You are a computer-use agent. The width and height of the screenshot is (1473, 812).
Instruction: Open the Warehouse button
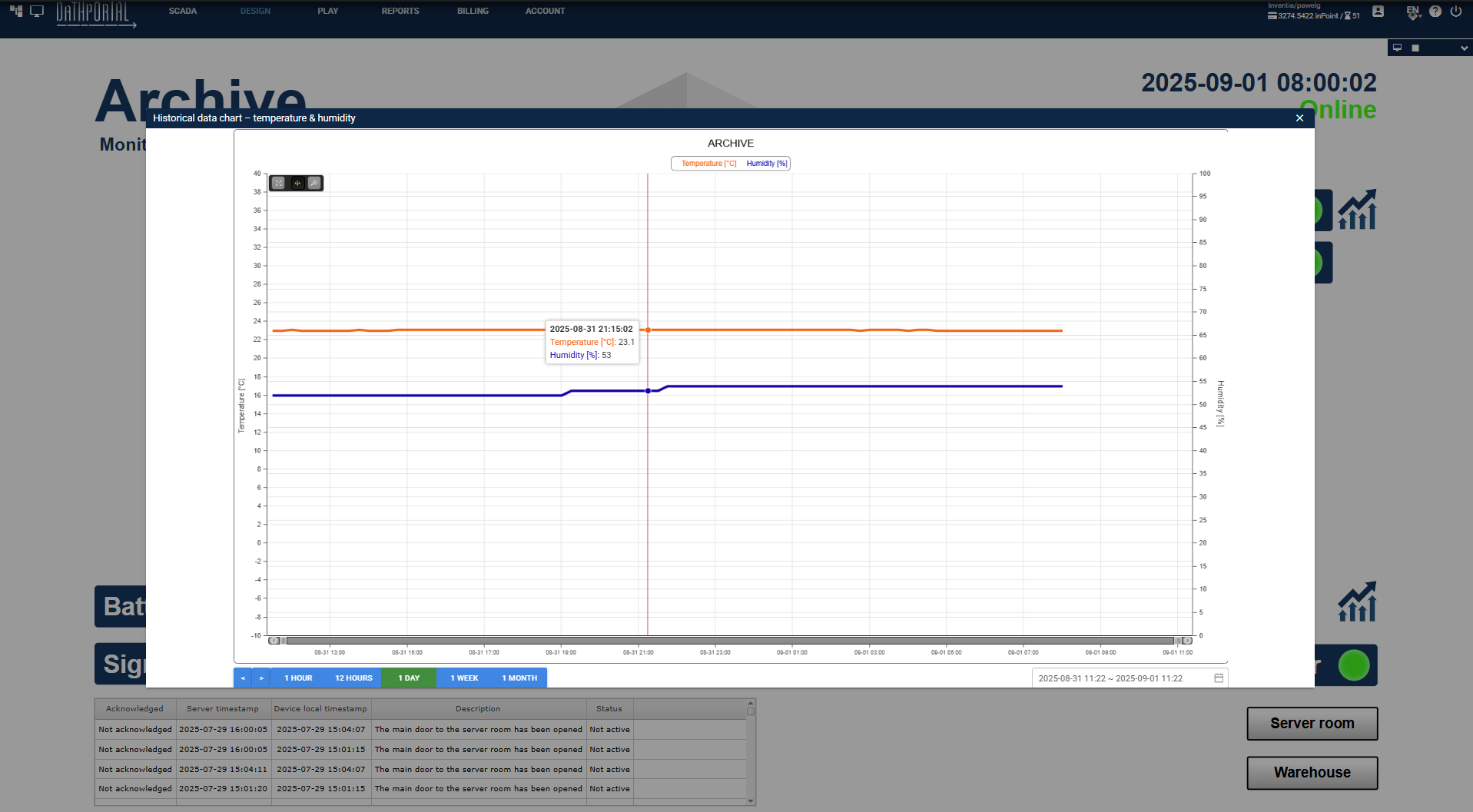tap(1312, 773)
